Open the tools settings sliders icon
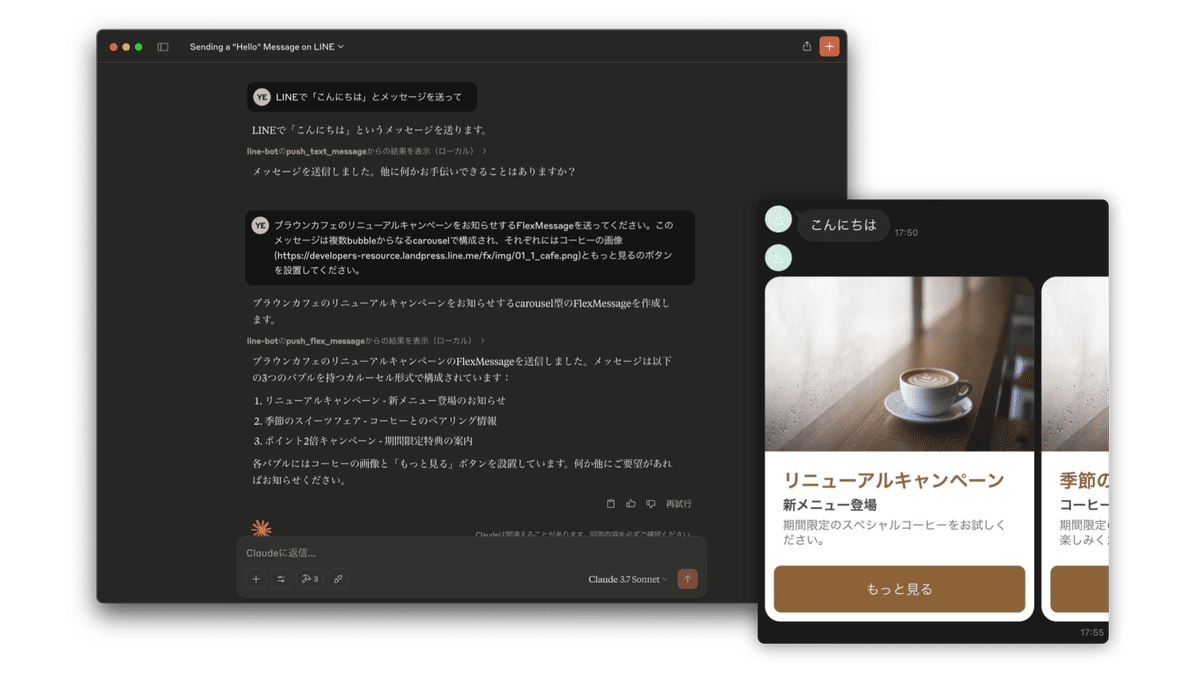Screen dimensions: 1200x675 (x=281, y=579)
